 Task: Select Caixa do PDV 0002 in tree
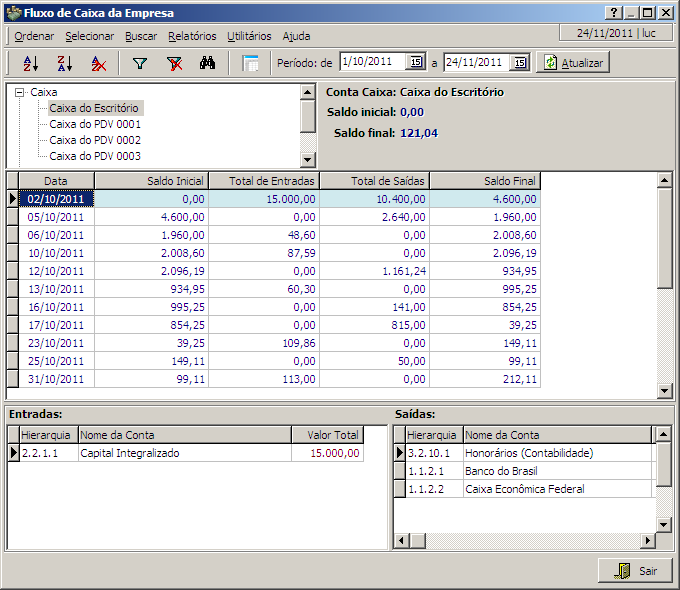click(95, 140)
